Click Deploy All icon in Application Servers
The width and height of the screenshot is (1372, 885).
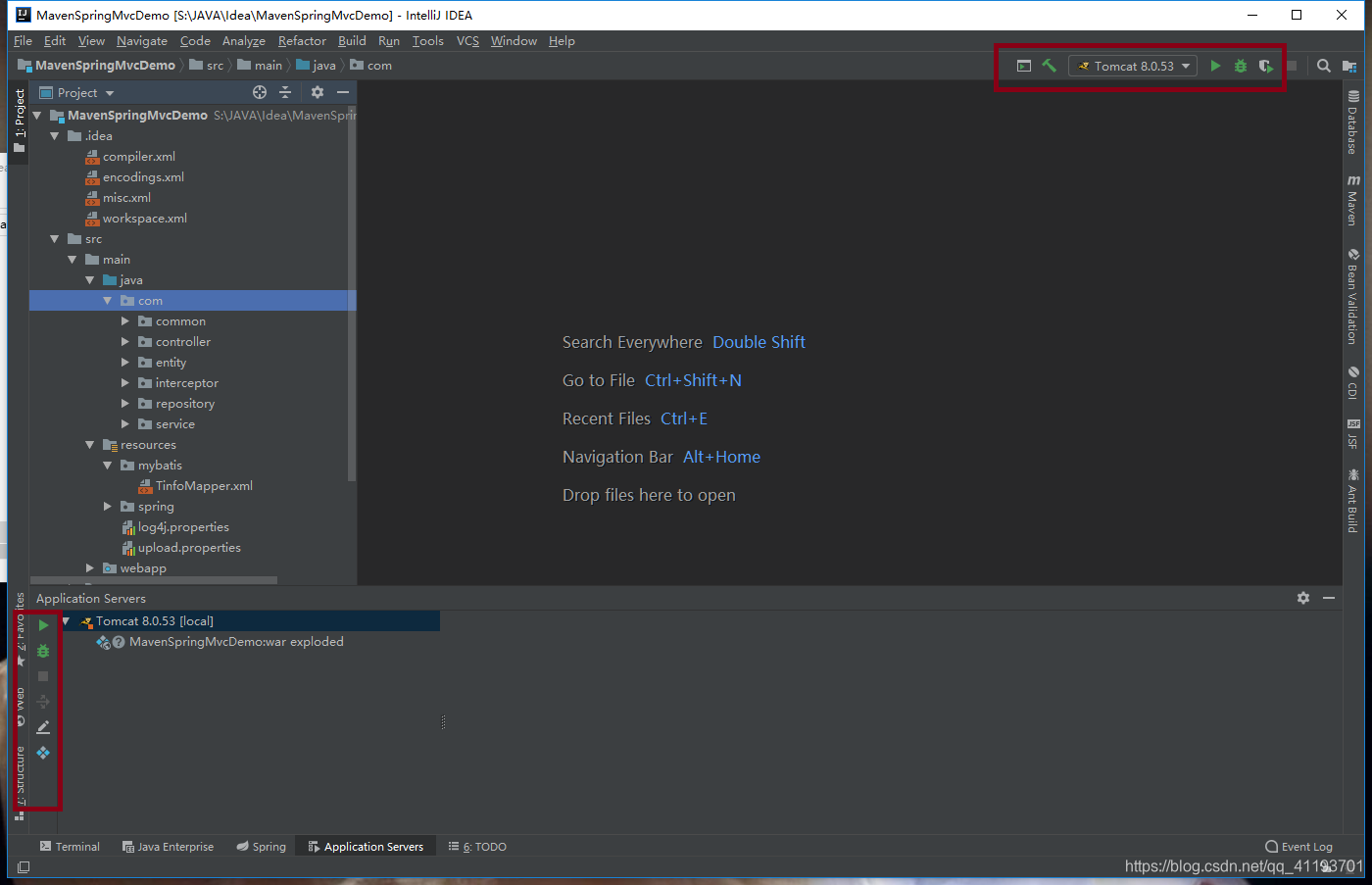click(x=43, y=702)
